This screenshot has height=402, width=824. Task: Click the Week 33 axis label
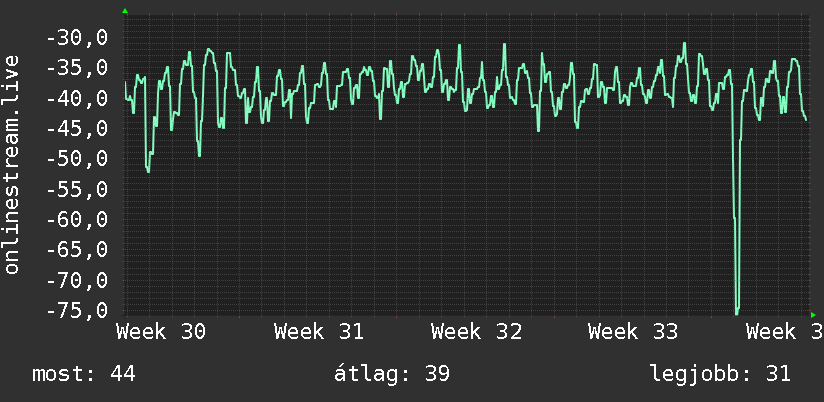(x=633, y=332)
